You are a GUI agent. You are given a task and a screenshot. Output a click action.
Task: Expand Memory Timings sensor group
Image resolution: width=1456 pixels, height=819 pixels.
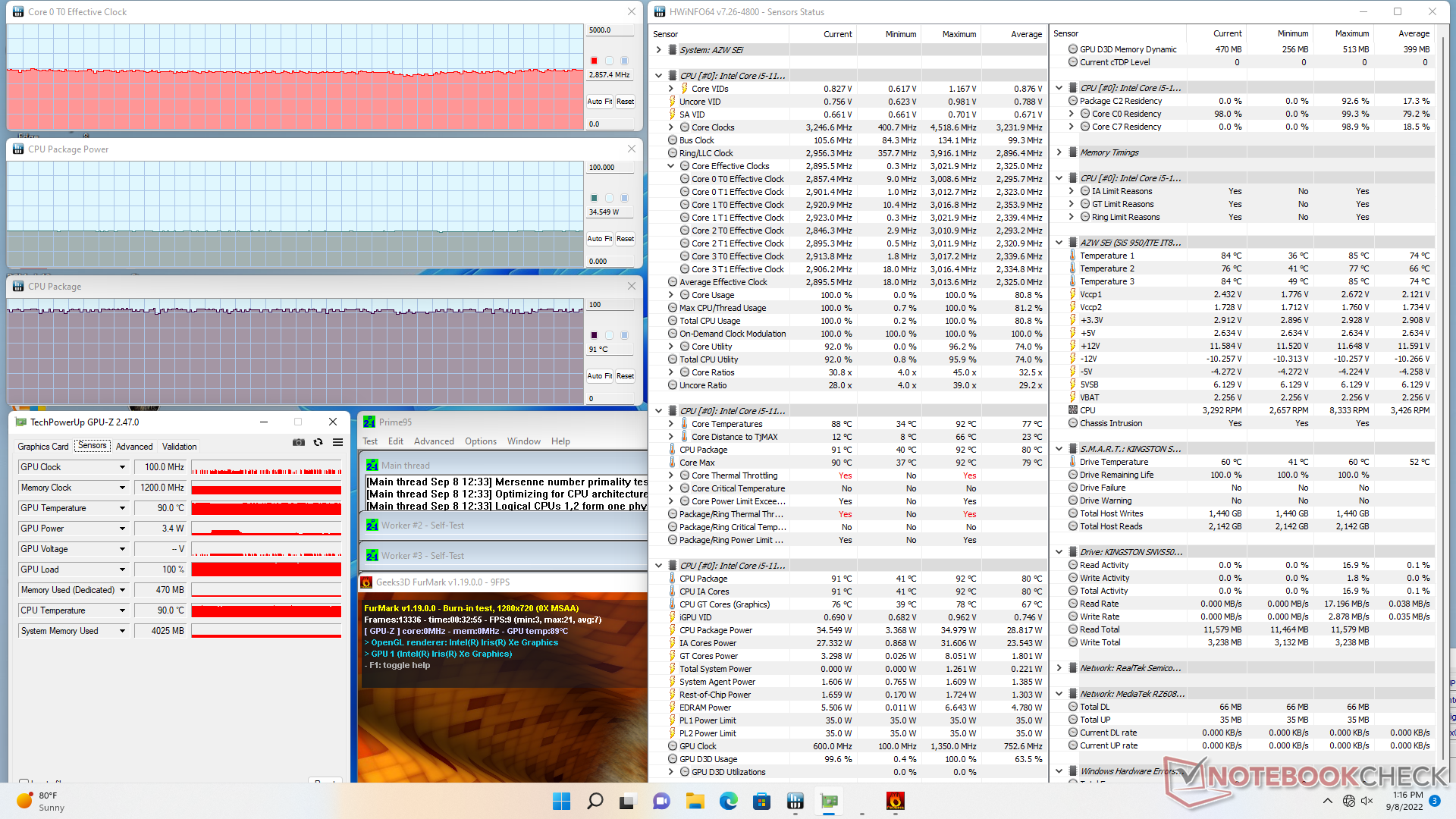tap(1059, 152)
